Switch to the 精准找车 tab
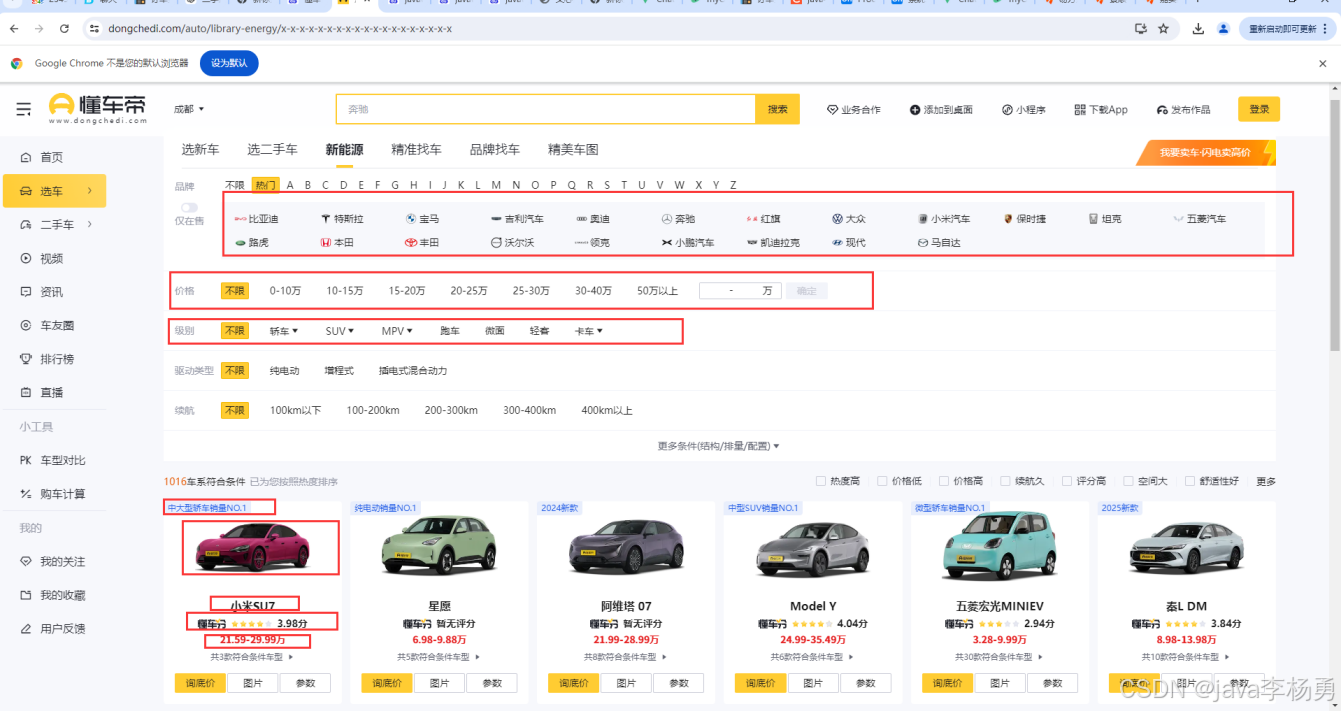Viewport: 1341px width, 711px height. 416,150
